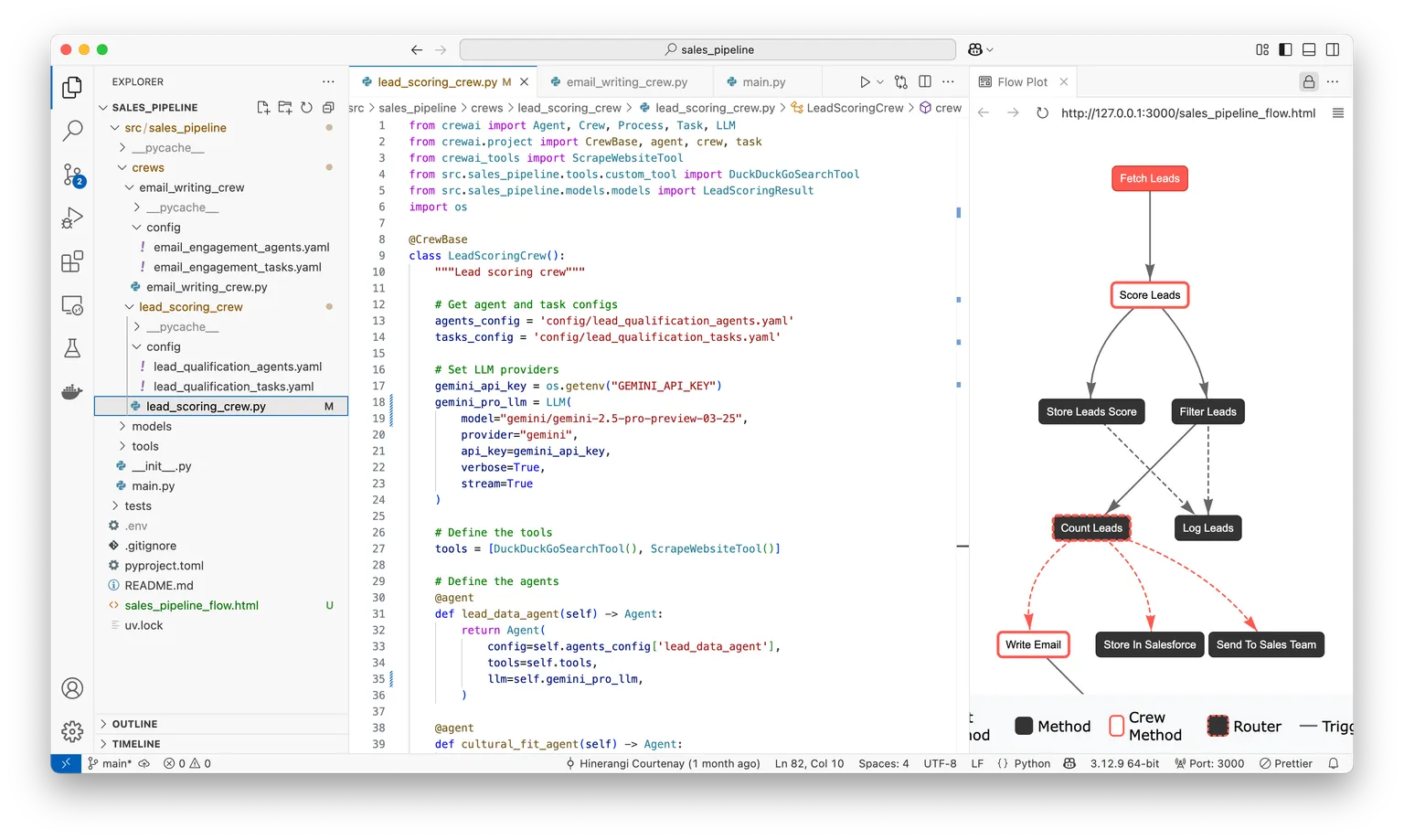Close the lead_scoring_crew.py tab
Screen dimensions: 1404x840
524,81
